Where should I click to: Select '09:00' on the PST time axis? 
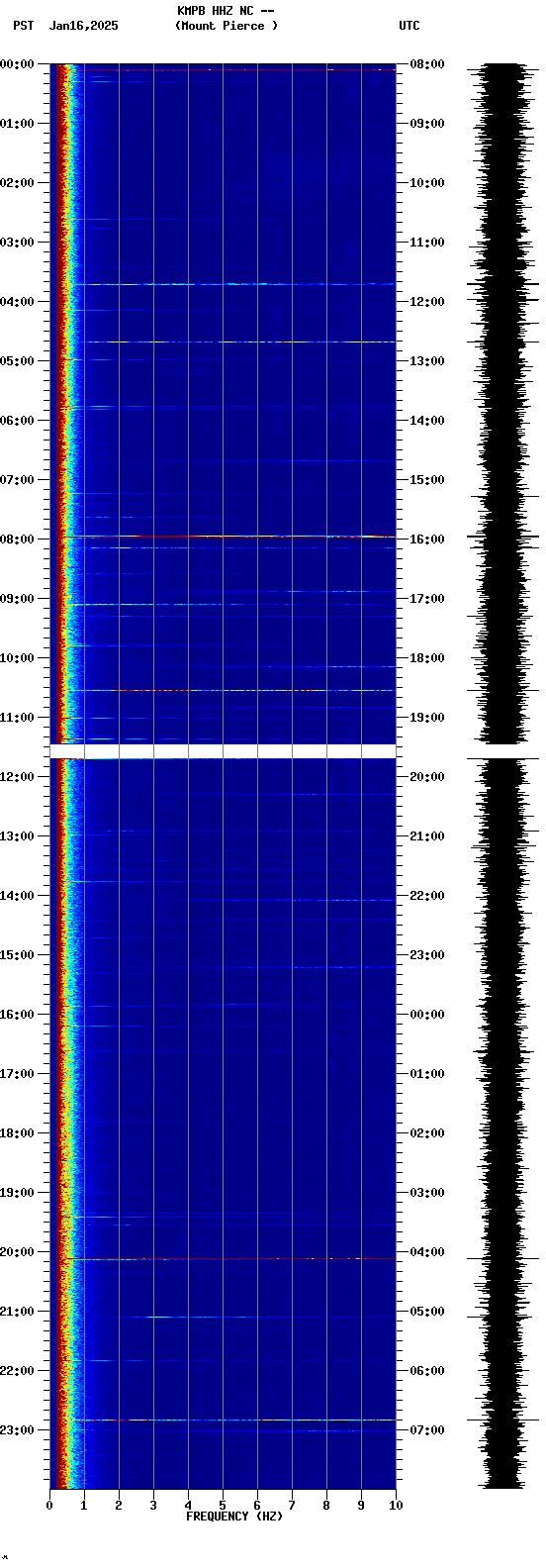[17, 599]
